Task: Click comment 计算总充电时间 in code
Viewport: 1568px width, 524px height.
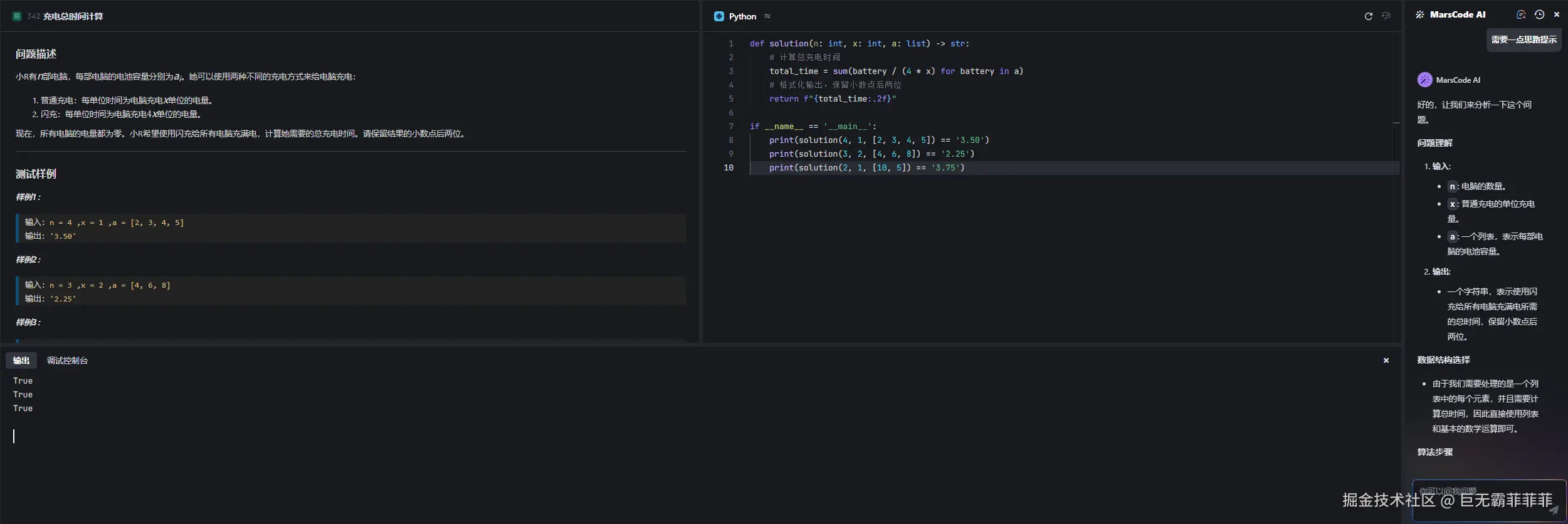Action: click(x=805, y=58)
